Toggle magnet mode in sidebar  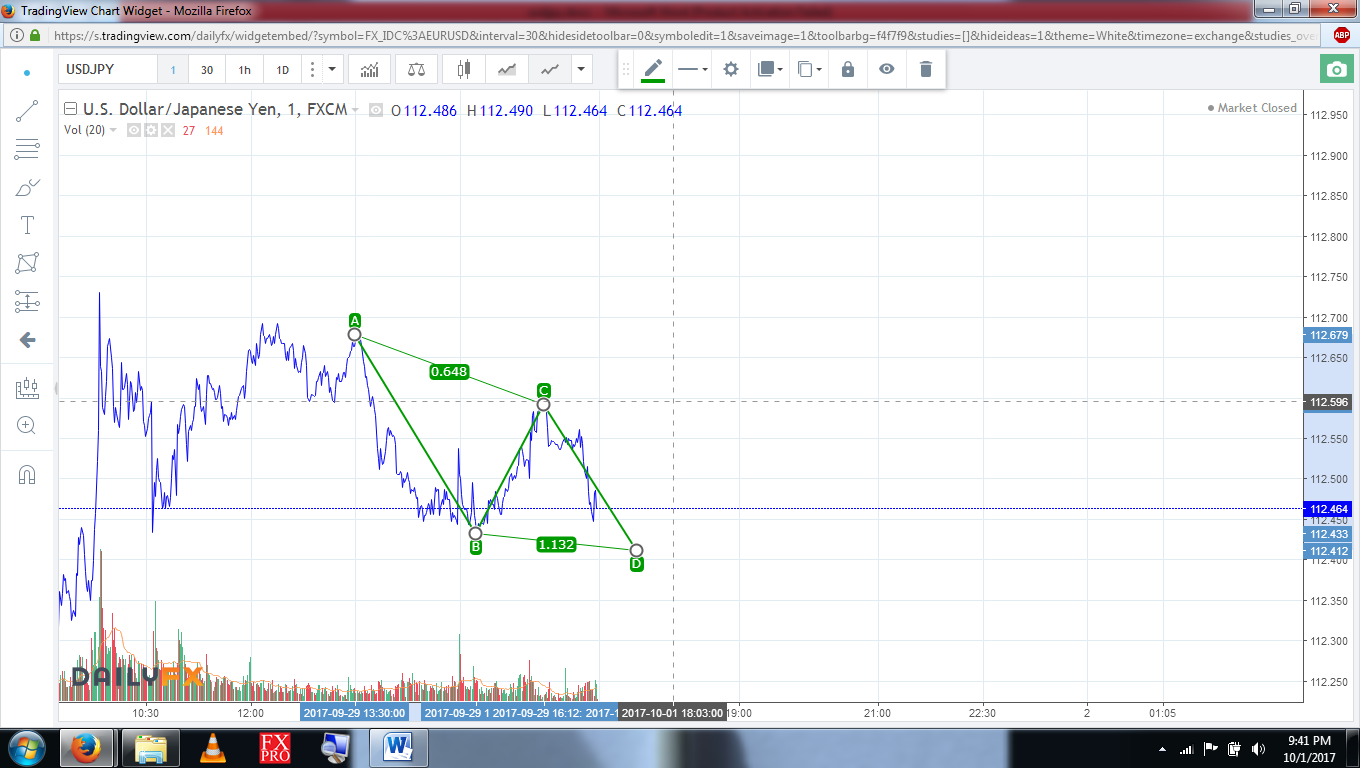(27, 474)
